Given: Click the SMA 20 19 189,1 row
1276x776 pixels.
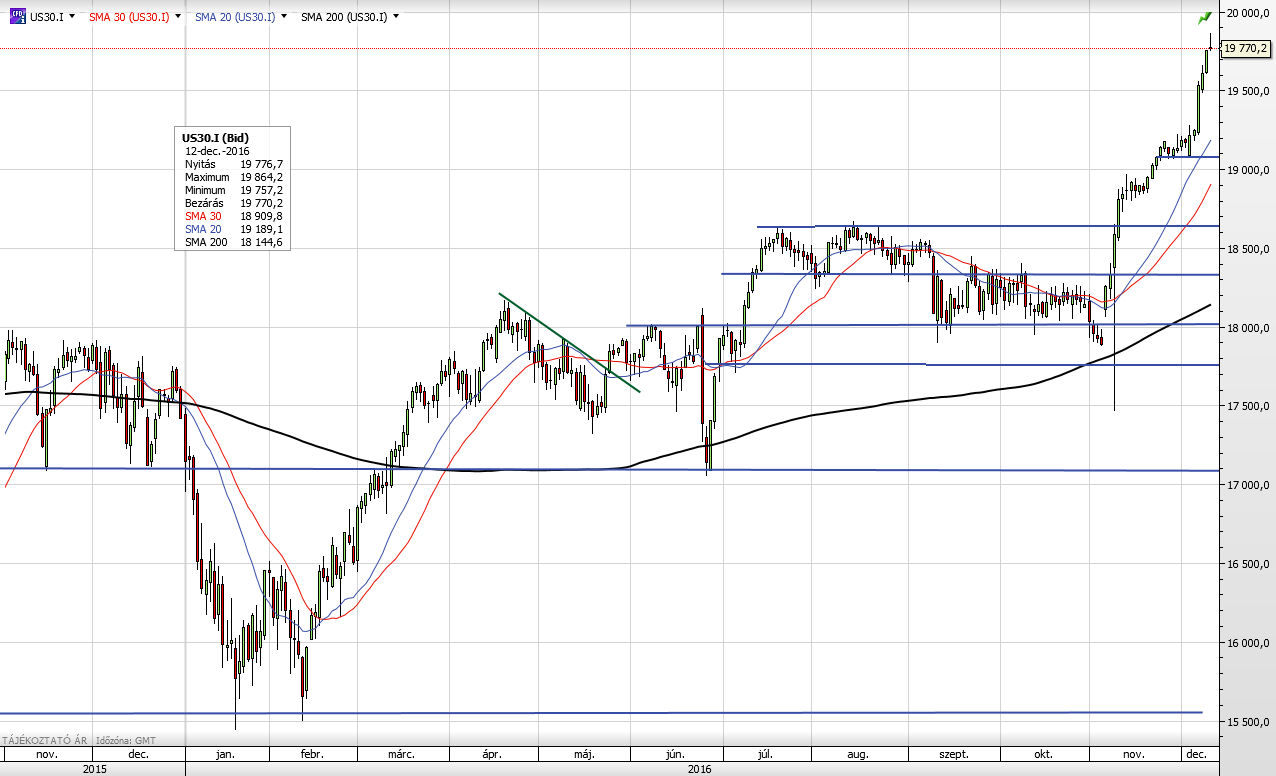Looking at the screenshot, I should pos(234,229).
